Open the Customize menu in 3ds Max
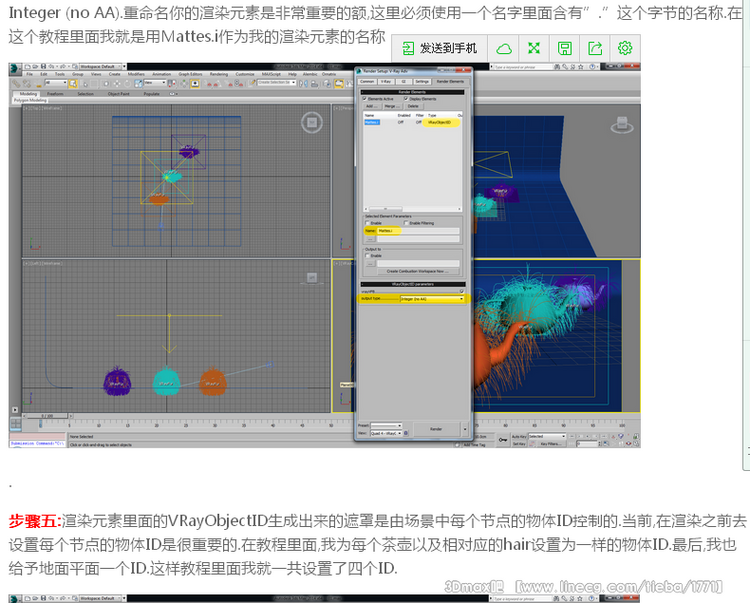 coord(244,74)
